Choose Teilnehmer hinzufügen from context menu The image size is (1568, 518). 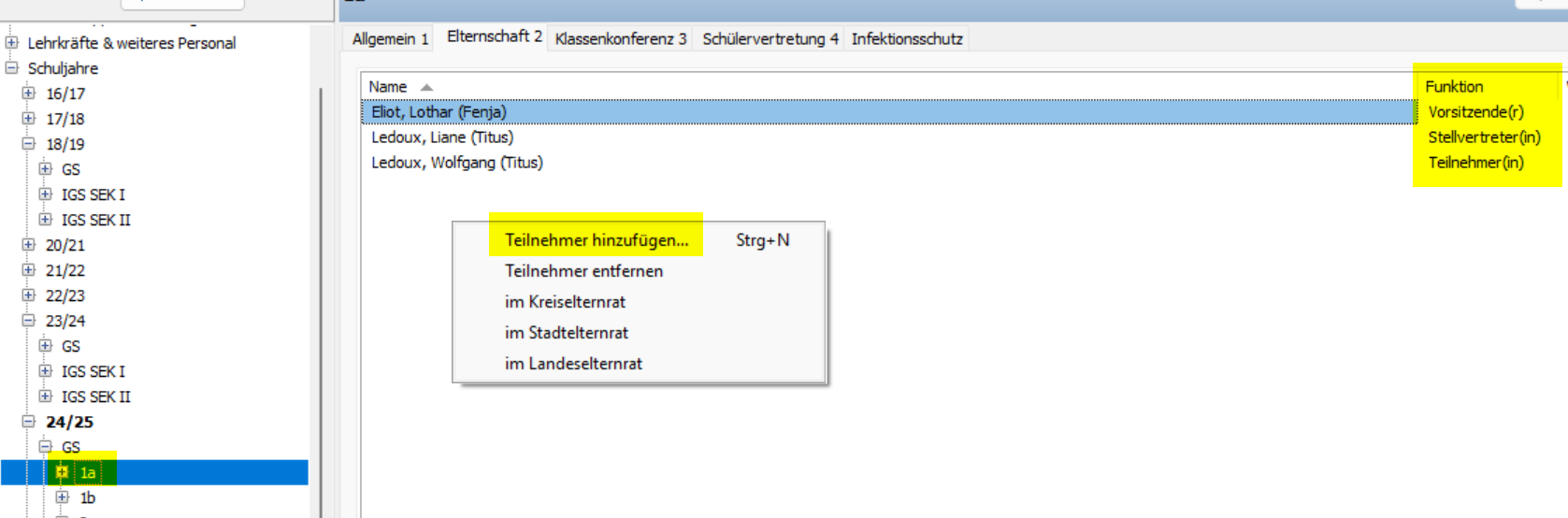(596, 240)
